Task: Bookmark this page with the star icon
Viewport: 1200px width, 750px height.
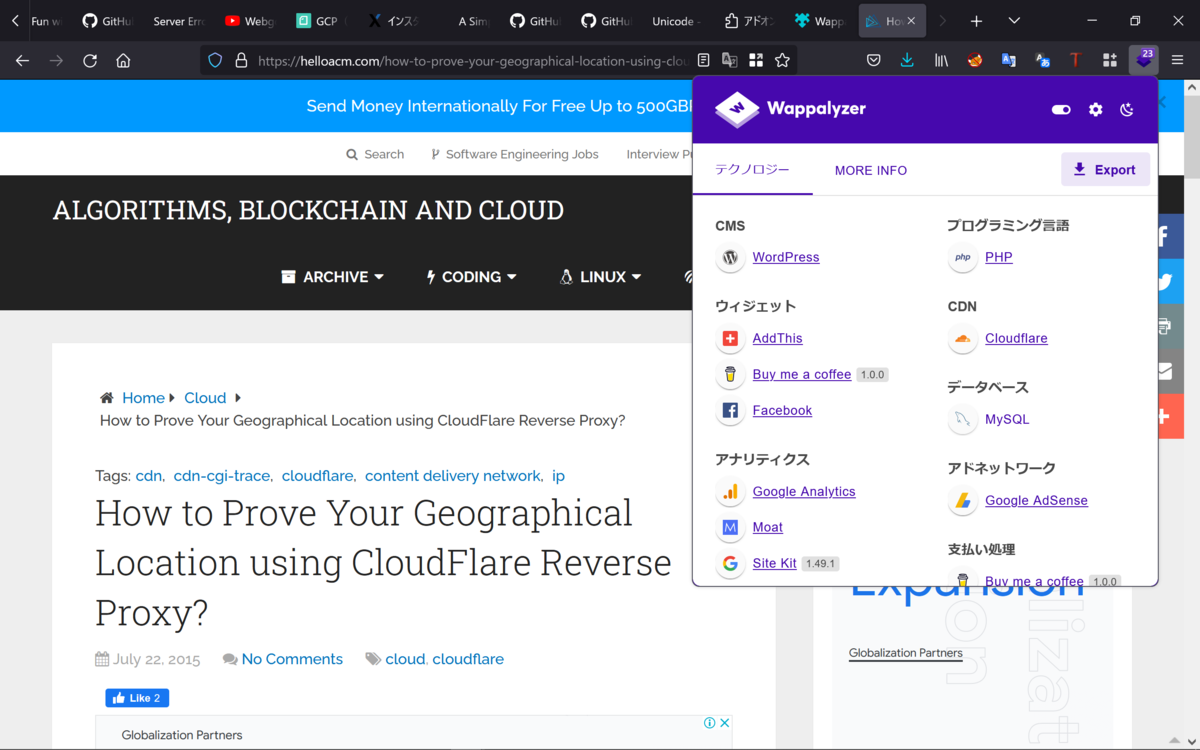Action: [782, 60]
